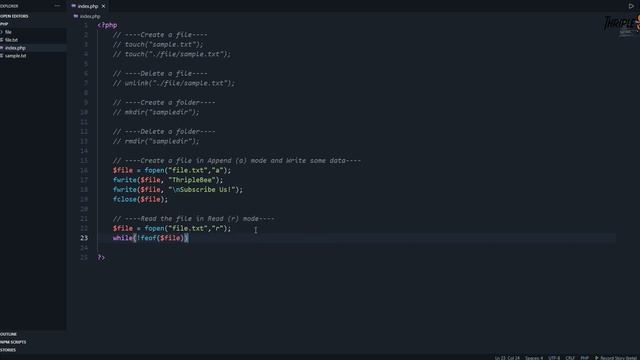
Task: Change file encoding UTF-8
Action: pos(554,358)
